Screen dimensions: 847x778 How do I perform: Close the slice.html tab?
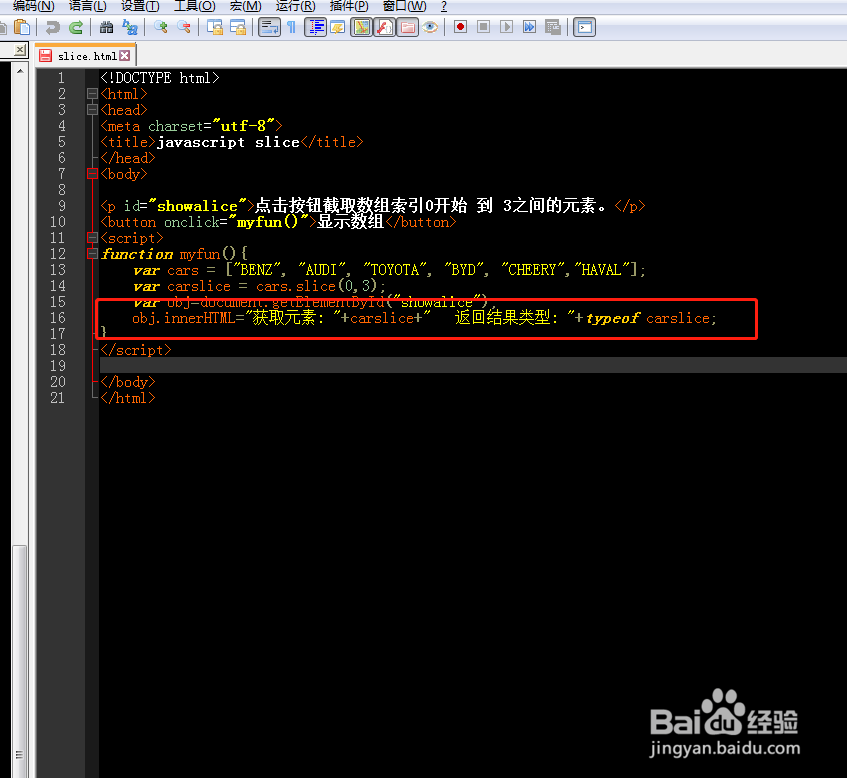[125, 56]
